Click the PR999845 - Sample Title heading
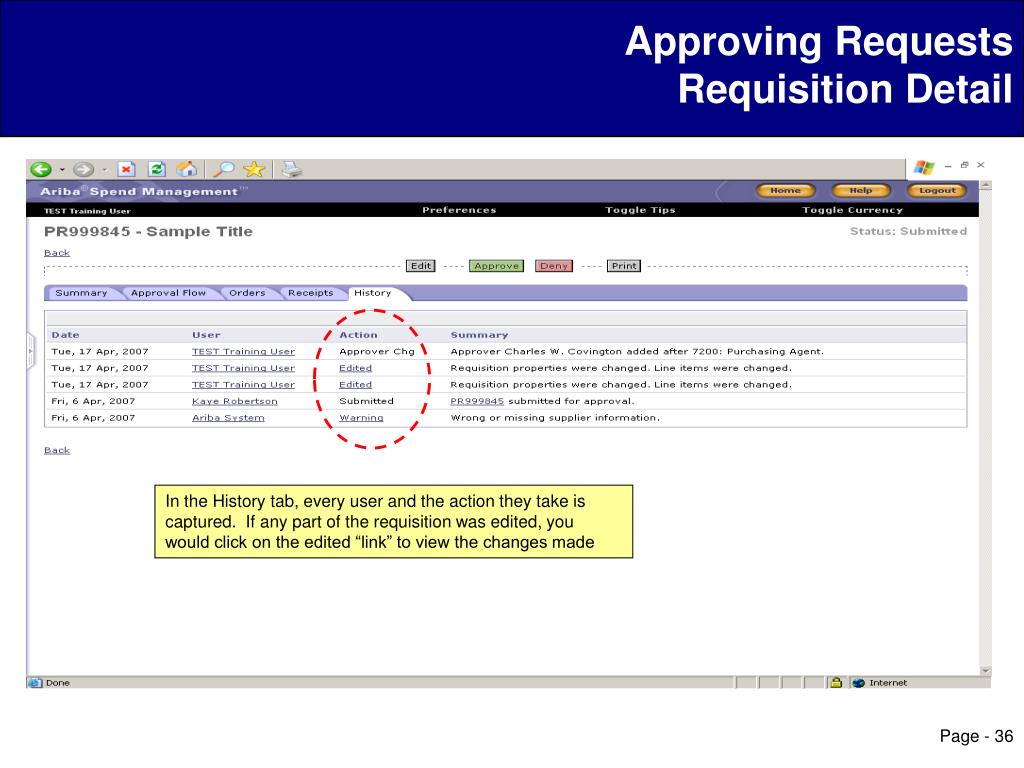 [148, 232]
